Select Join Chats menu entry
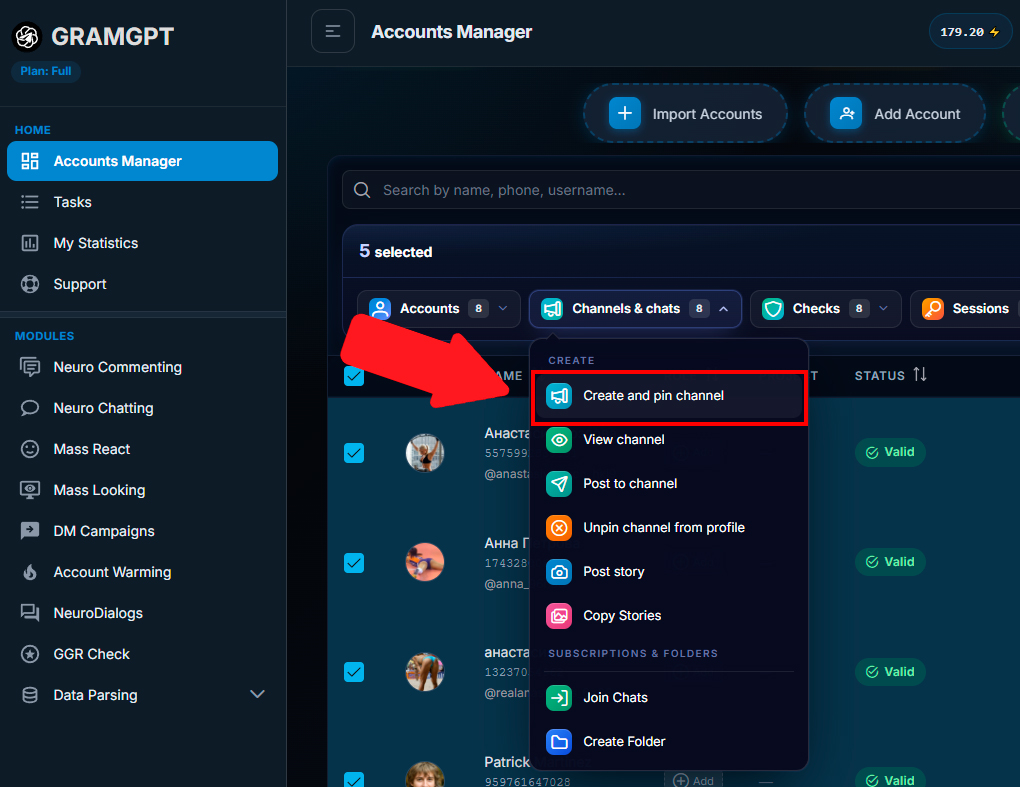Viewport: 1020px width, 787px height. (x=669, y=698)
